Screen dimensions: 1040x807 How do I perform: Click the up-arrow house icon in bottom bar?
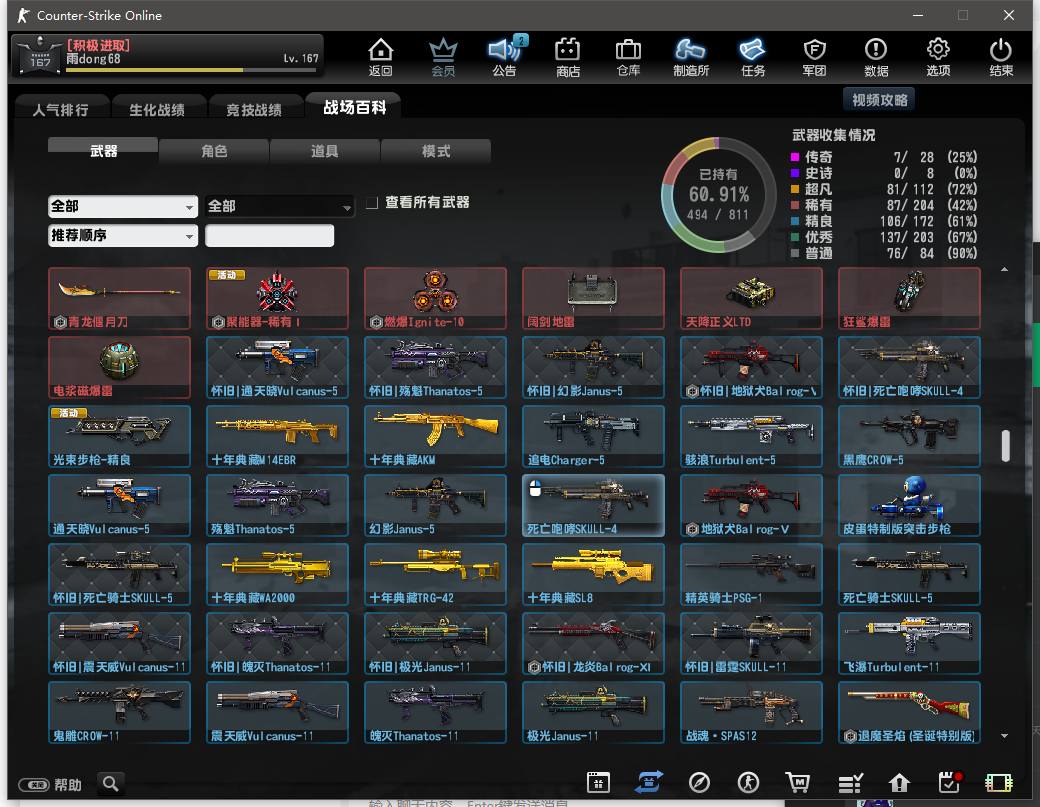pos(899,783)
